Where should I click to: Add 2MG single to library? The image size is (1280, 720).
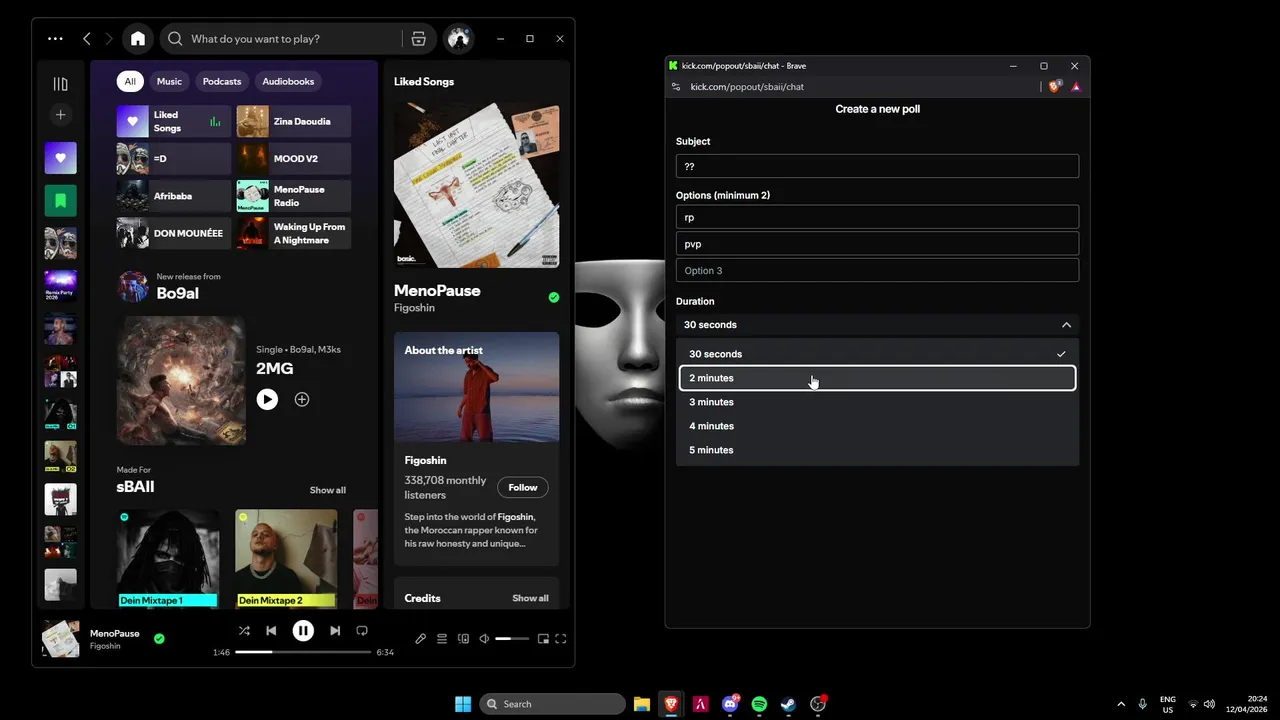pos(302,399)
